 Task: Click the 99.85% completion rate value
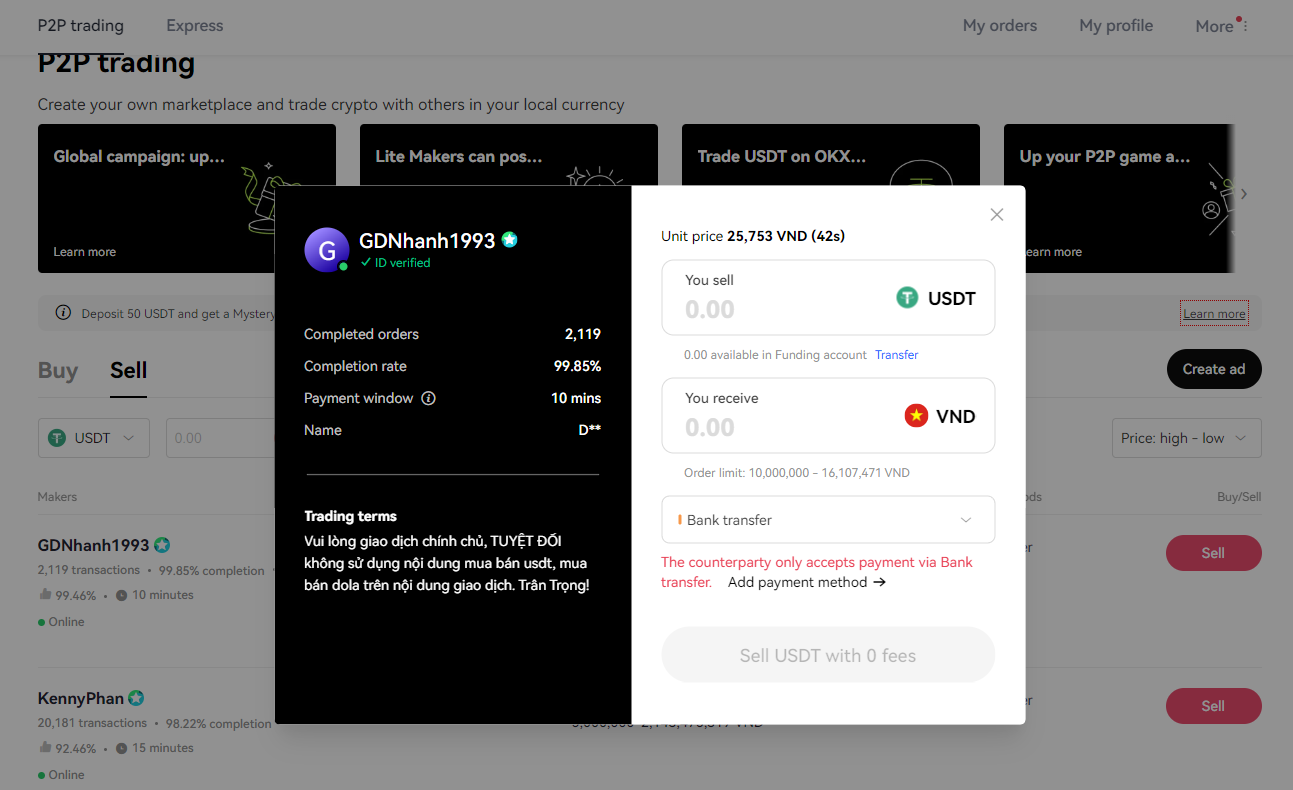click(577, 366)
